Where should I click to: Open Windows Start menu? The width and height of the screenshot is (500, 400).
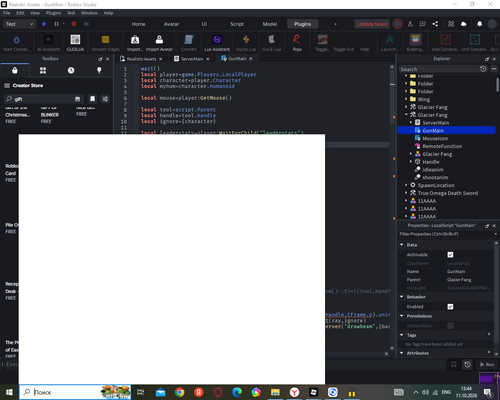(x=9, y=392)
